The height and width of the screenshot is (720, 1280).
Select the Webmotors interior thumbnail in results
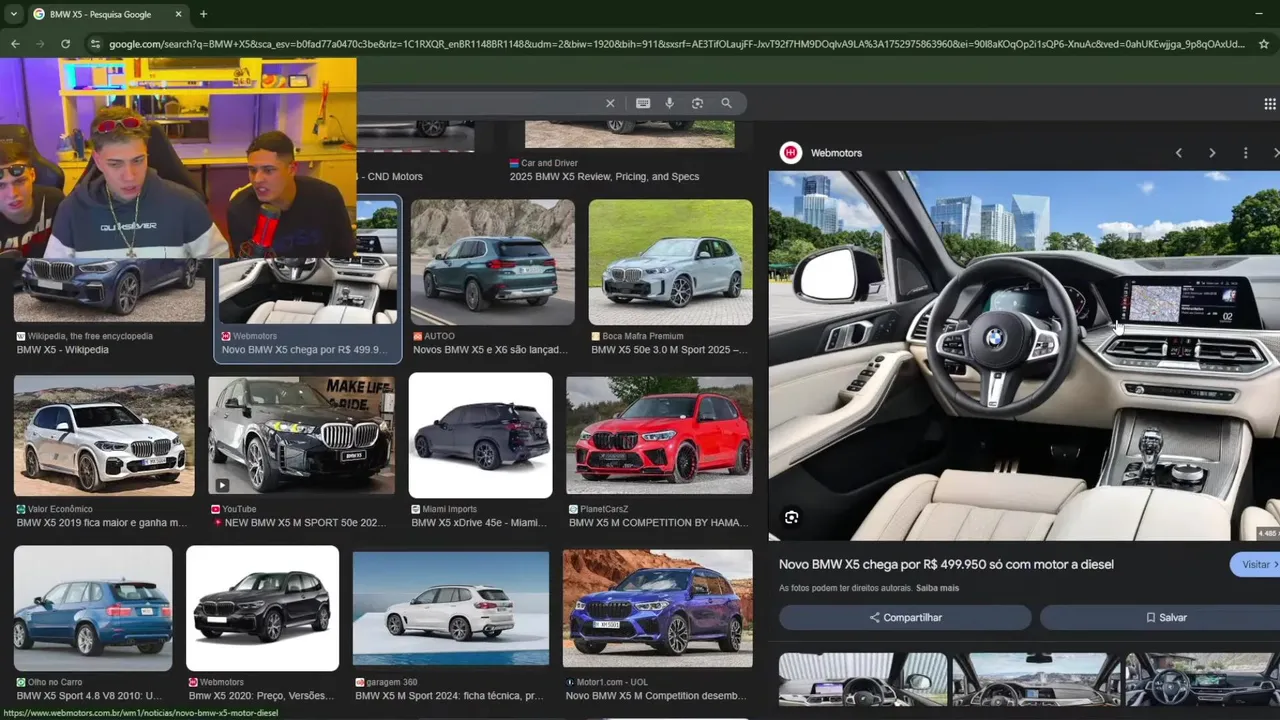click(x=310, y=278)
